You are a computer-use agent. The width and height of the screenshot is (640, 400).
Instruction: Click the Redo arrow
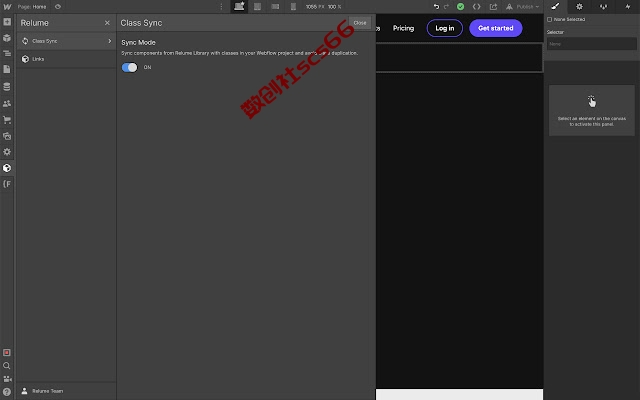click(446, 7)
